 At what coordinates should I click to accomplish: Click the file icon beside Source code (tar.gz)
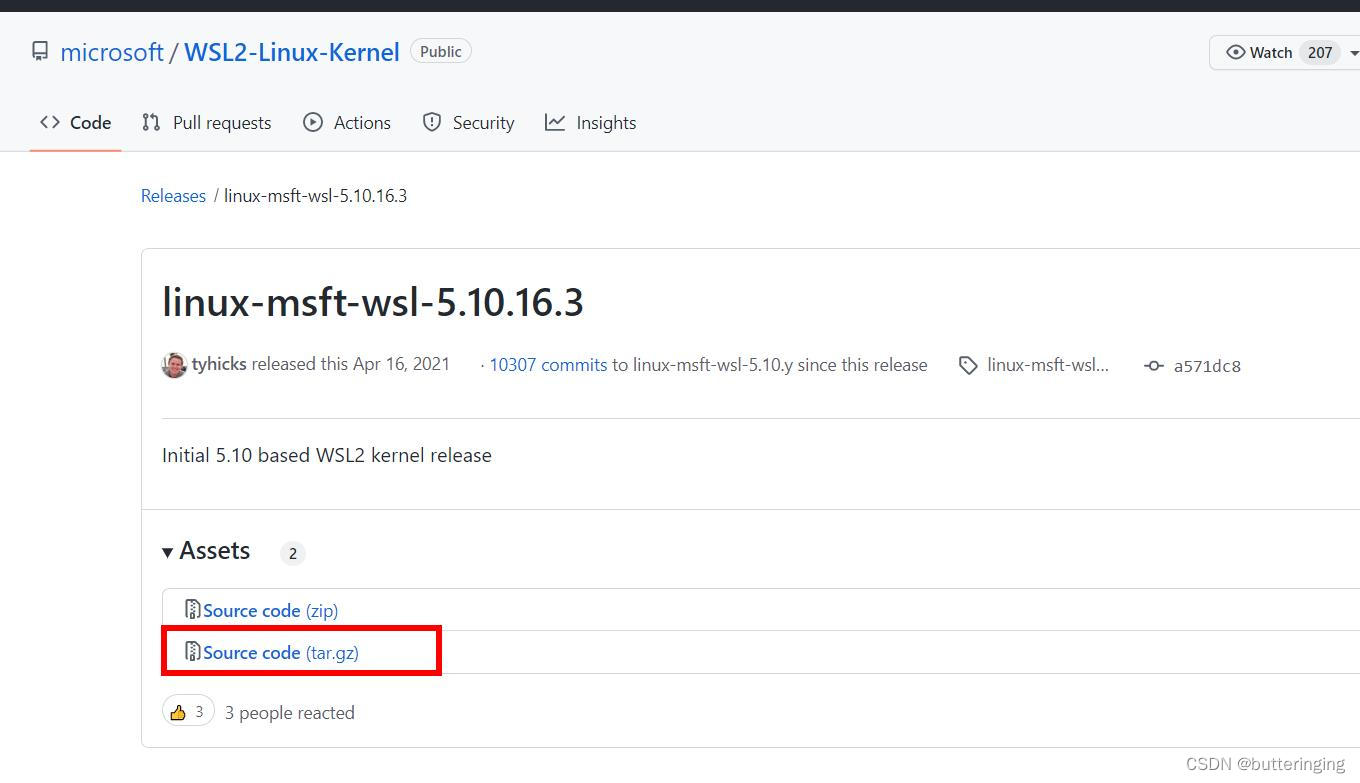(x=193, y=651)
